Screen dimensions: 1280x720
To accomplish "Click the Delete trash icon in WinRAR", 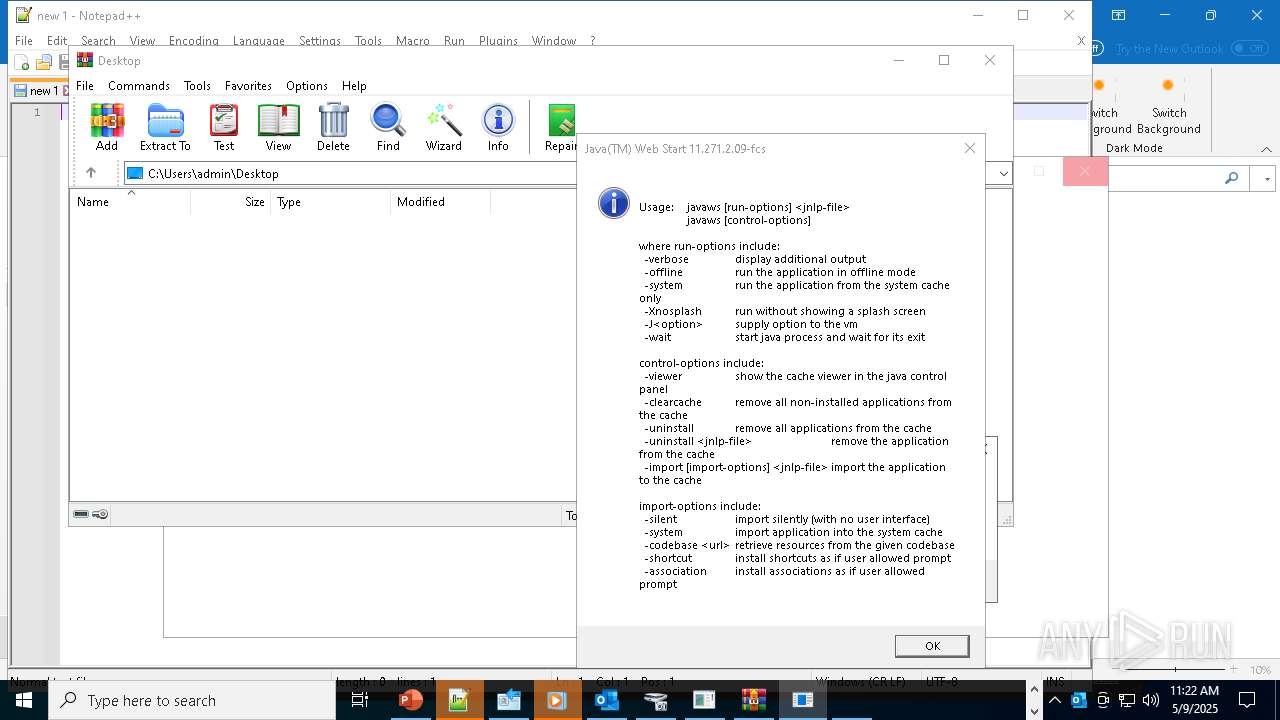I will click(x=333, y=127).
